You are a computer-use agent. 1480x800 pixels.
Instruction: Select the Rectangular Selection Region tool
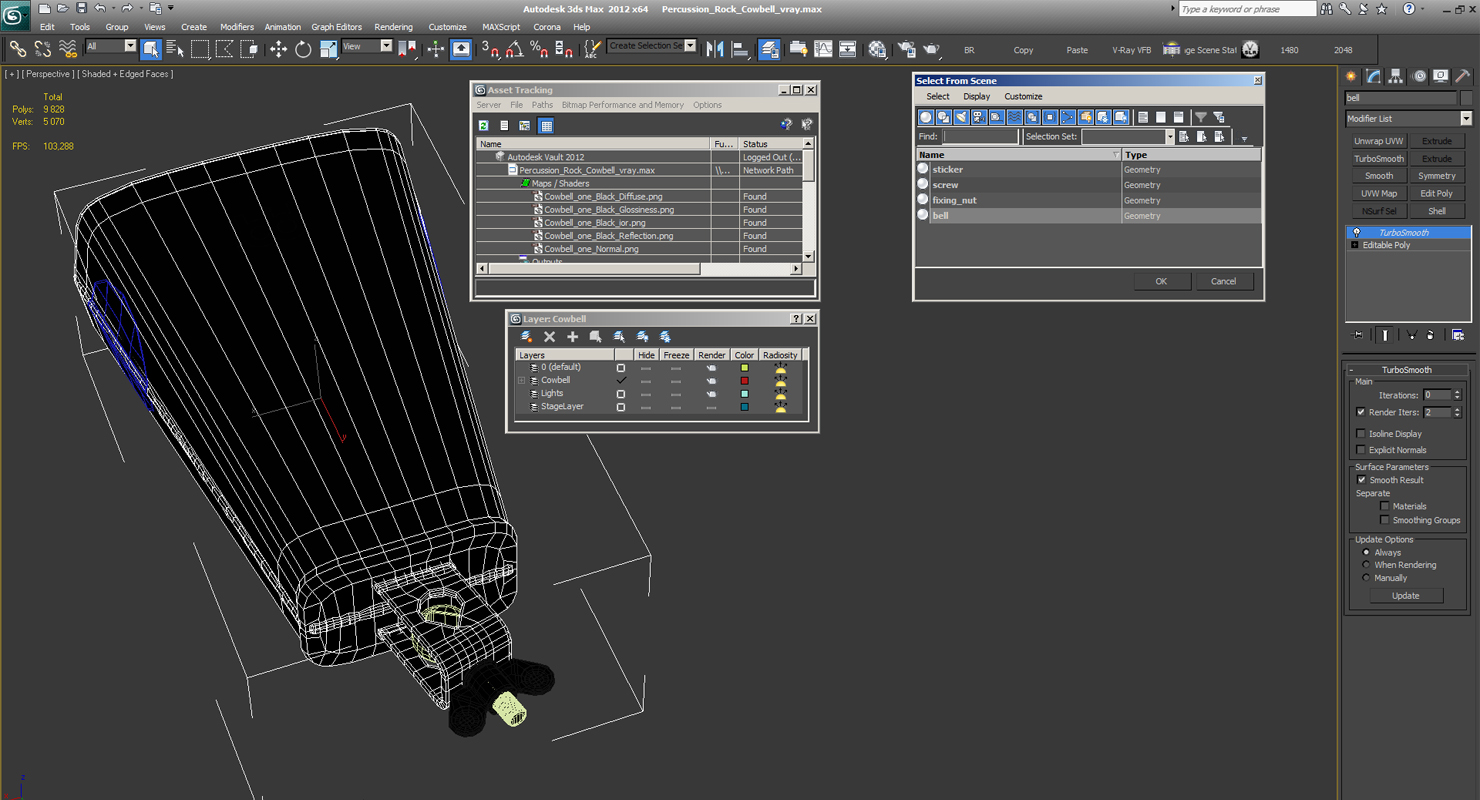click(x=200, y=49)
